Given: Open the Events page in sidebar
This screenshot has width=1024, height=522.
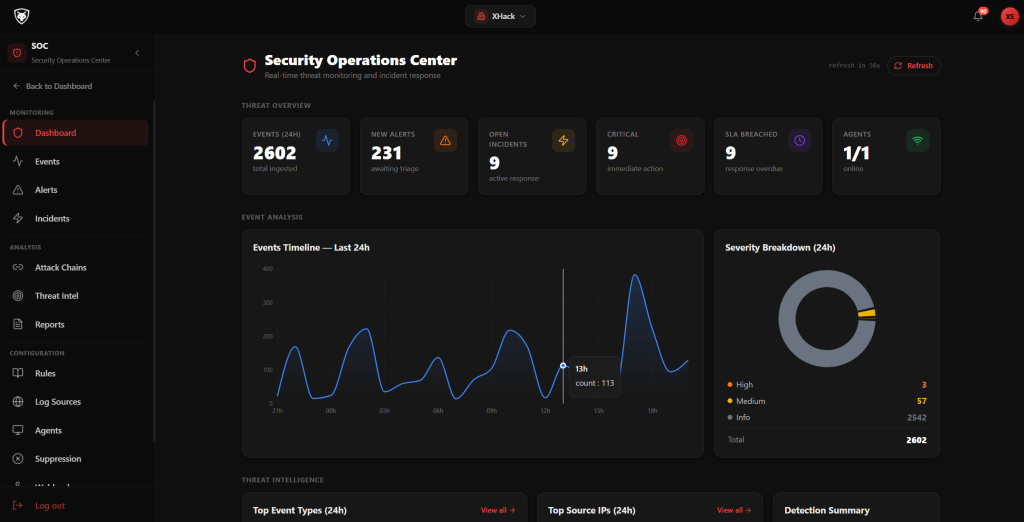Looking at the screenshot, I should point(47,161).
